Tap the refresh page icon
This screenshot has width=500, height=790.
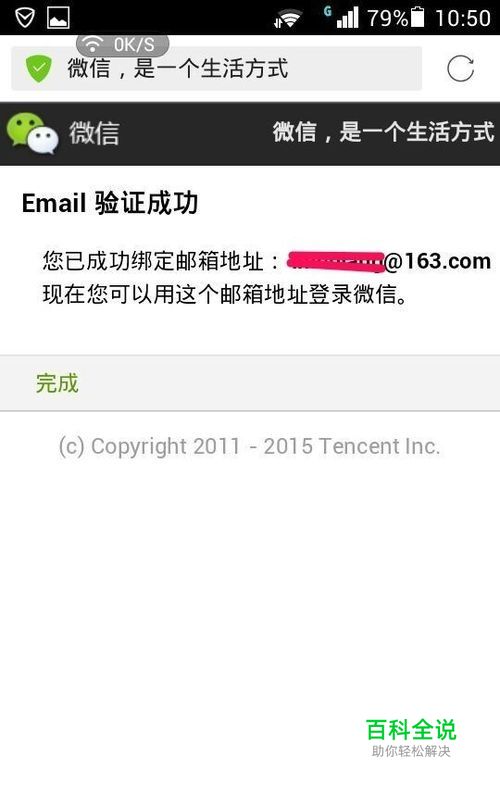tap(460, 69)
